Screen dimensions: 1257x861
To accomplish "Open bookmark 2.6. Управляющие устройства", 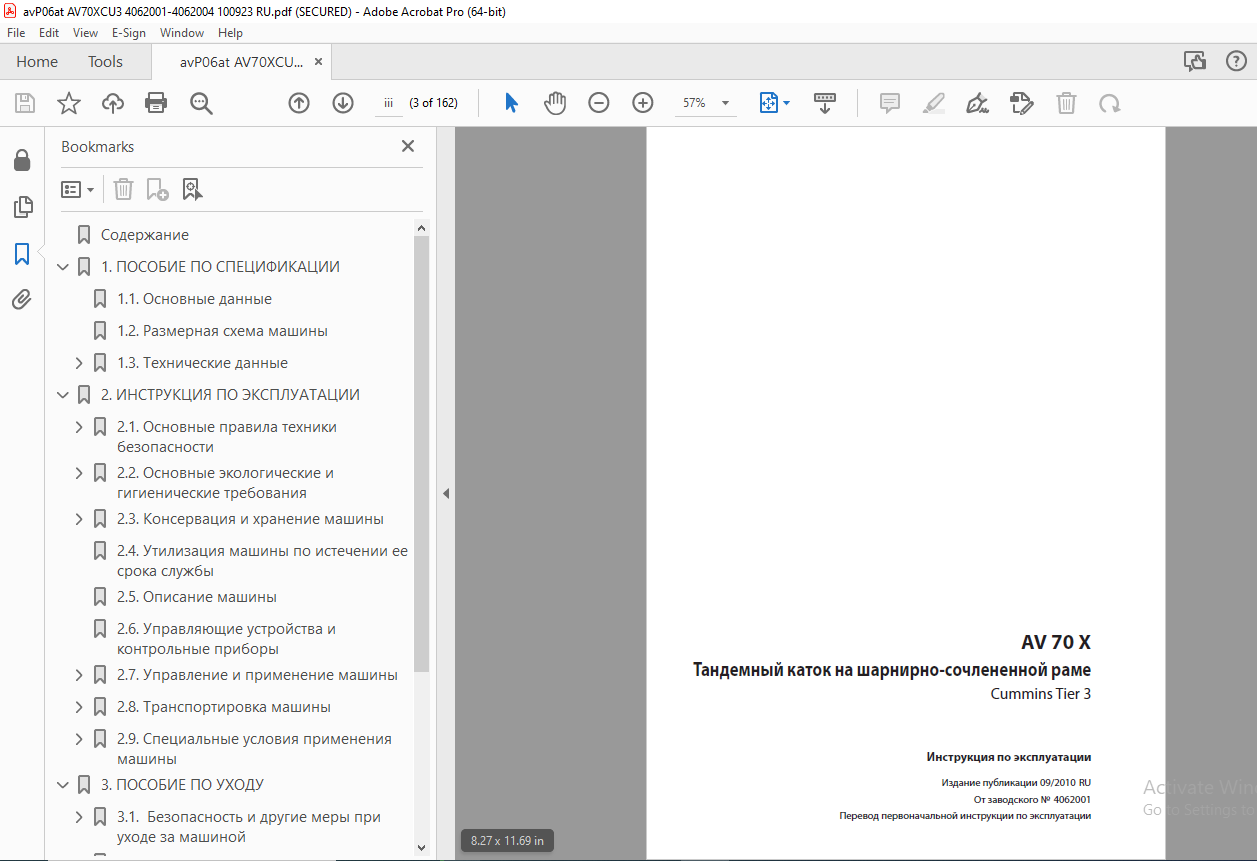I will coord(226,639).
